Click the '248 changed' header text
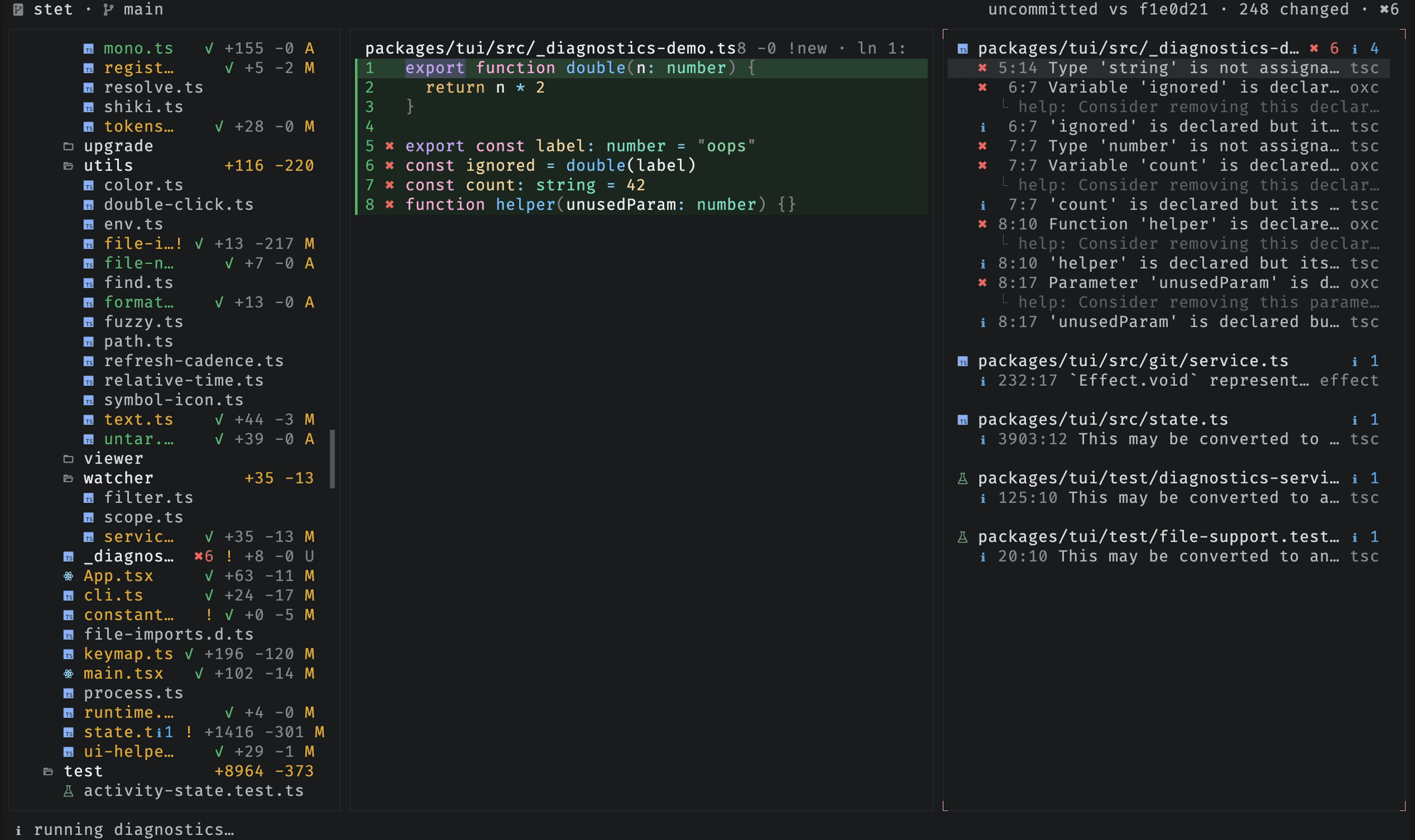1415x840 pixels. point(1294,9)
